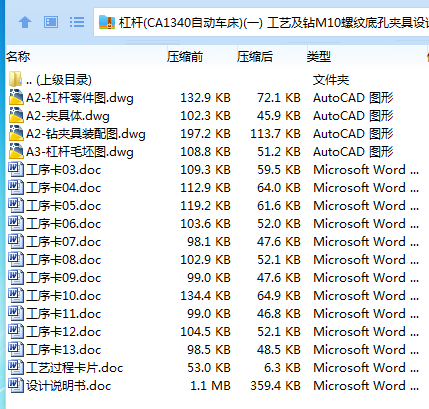Click the 134.4 KB size value
429x409 pixels.
tap(205, 296)
